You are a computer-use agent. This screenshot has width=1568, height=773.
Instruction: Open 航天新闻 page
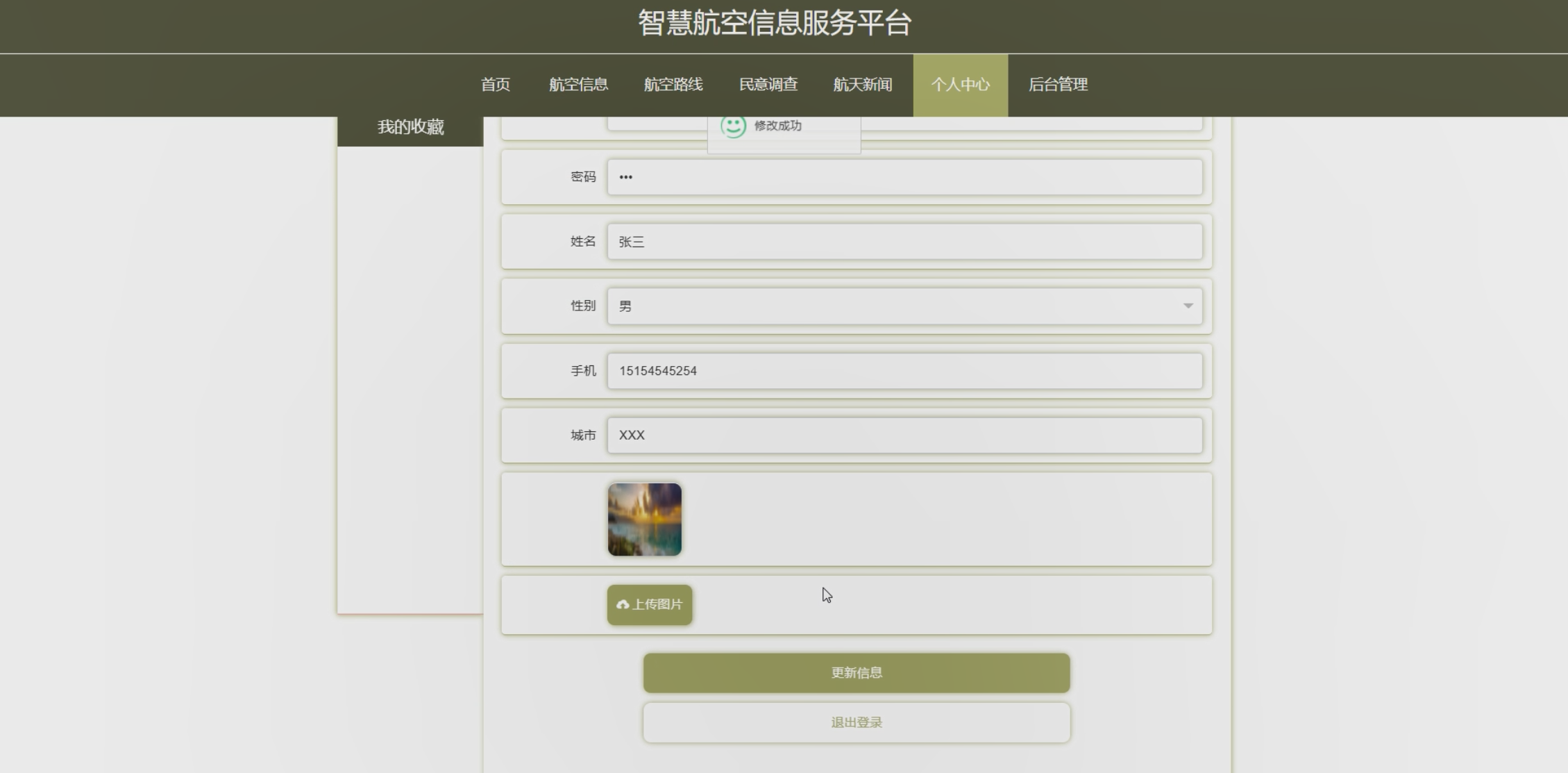862,85
